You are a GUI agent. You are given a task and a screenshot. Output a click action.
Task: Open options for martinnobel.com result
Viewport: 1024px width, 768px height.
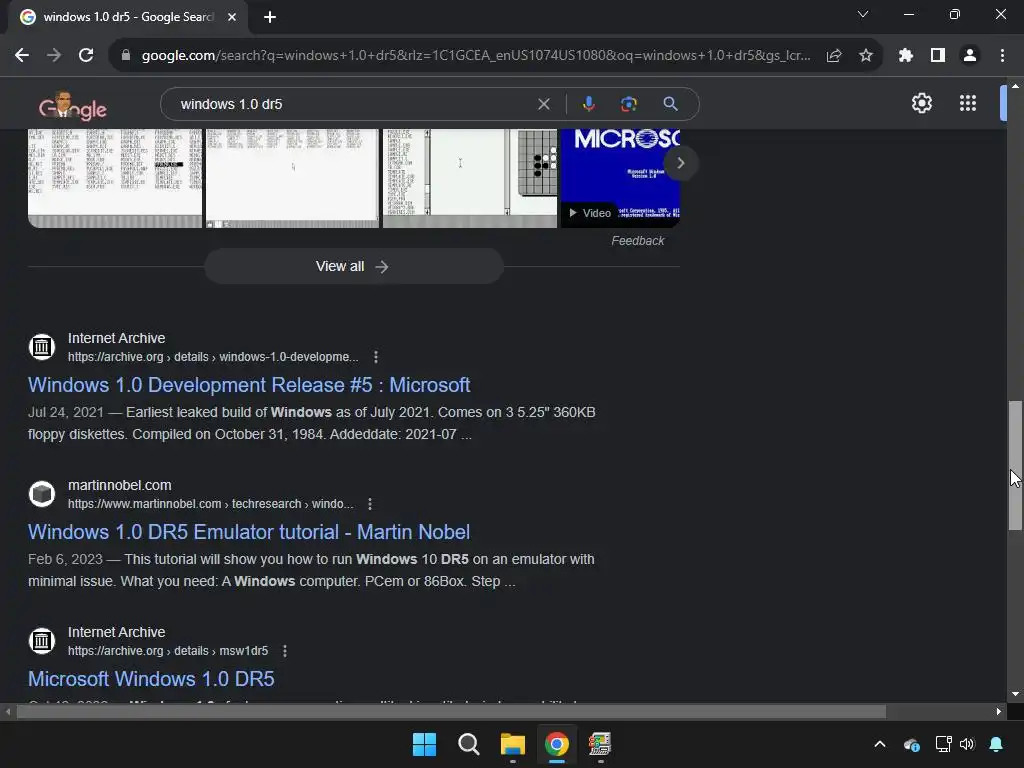(x=370, y=504)
